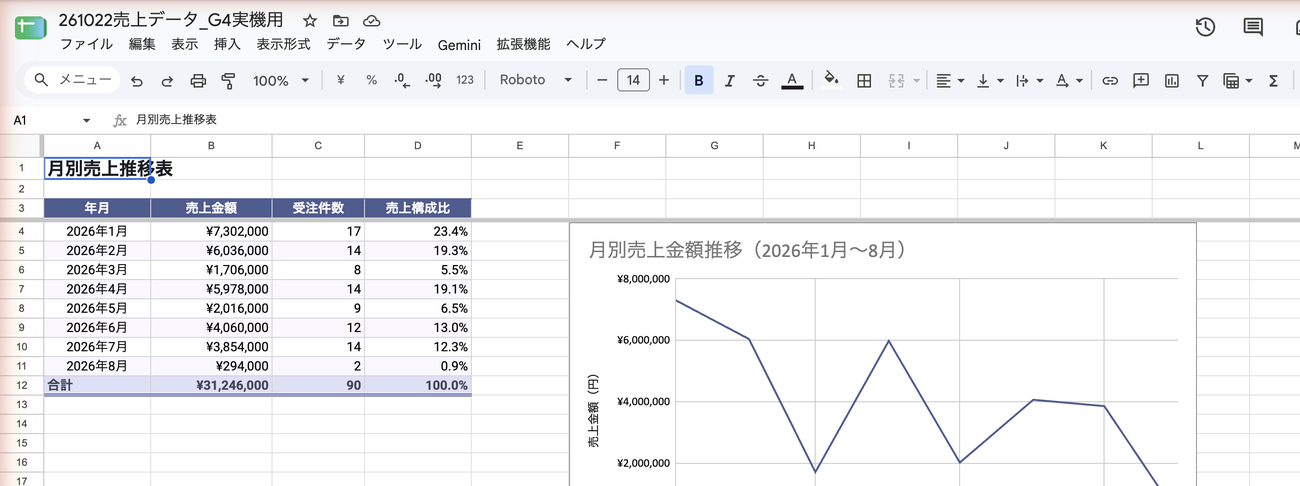Increase decimal places
1300x486 pixels.
point(433,80)
